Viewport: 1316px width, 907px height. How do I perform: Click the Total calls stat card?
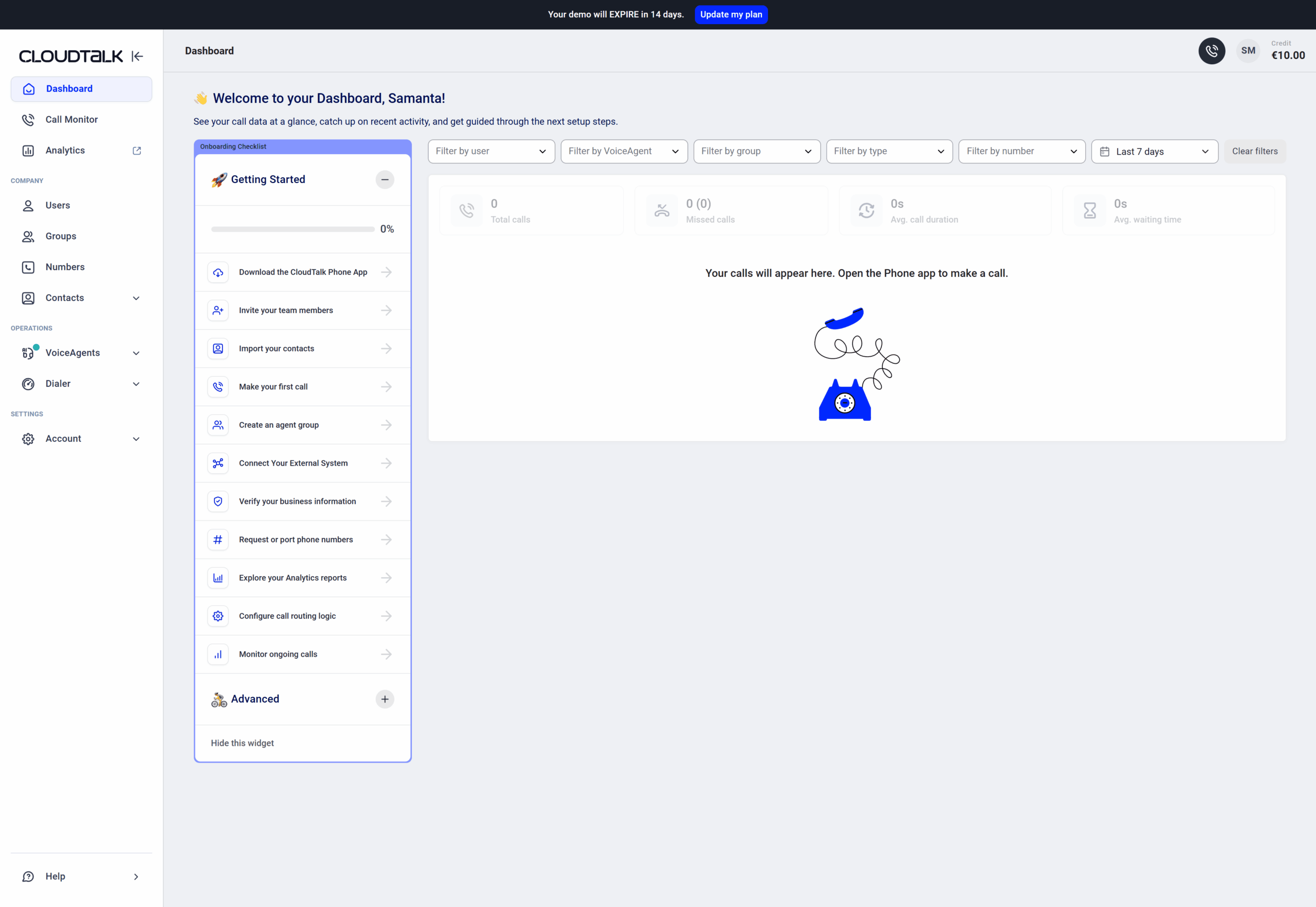click(x=531, y=211)
